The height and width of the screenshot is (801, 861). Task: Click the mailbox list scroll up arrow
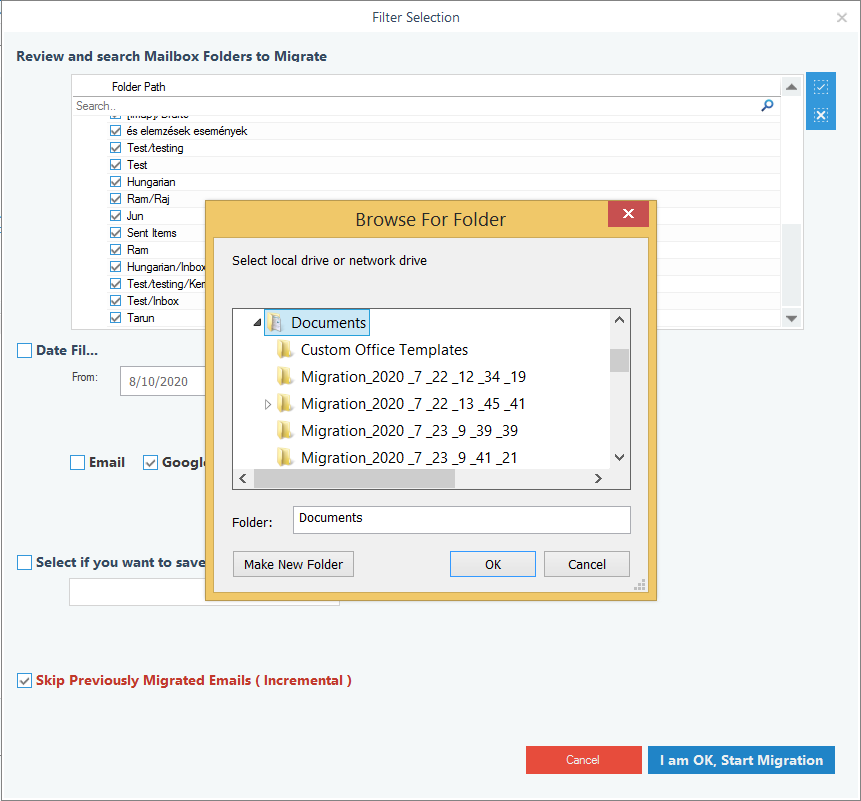coord(791,87)
